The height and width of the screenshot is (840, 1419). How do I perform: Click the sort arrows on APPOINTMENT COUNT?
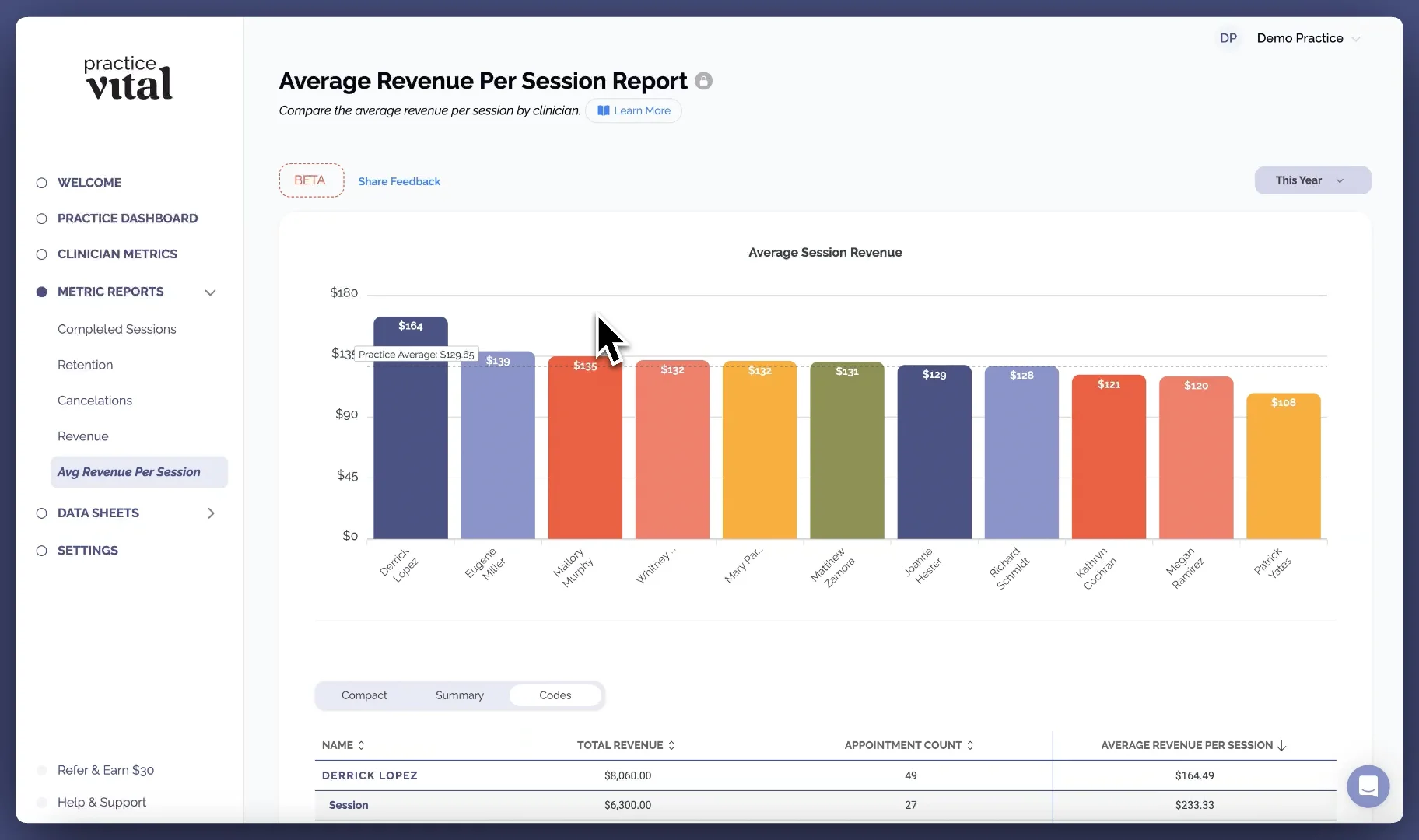pyautogui.click(x=969, y=745)
